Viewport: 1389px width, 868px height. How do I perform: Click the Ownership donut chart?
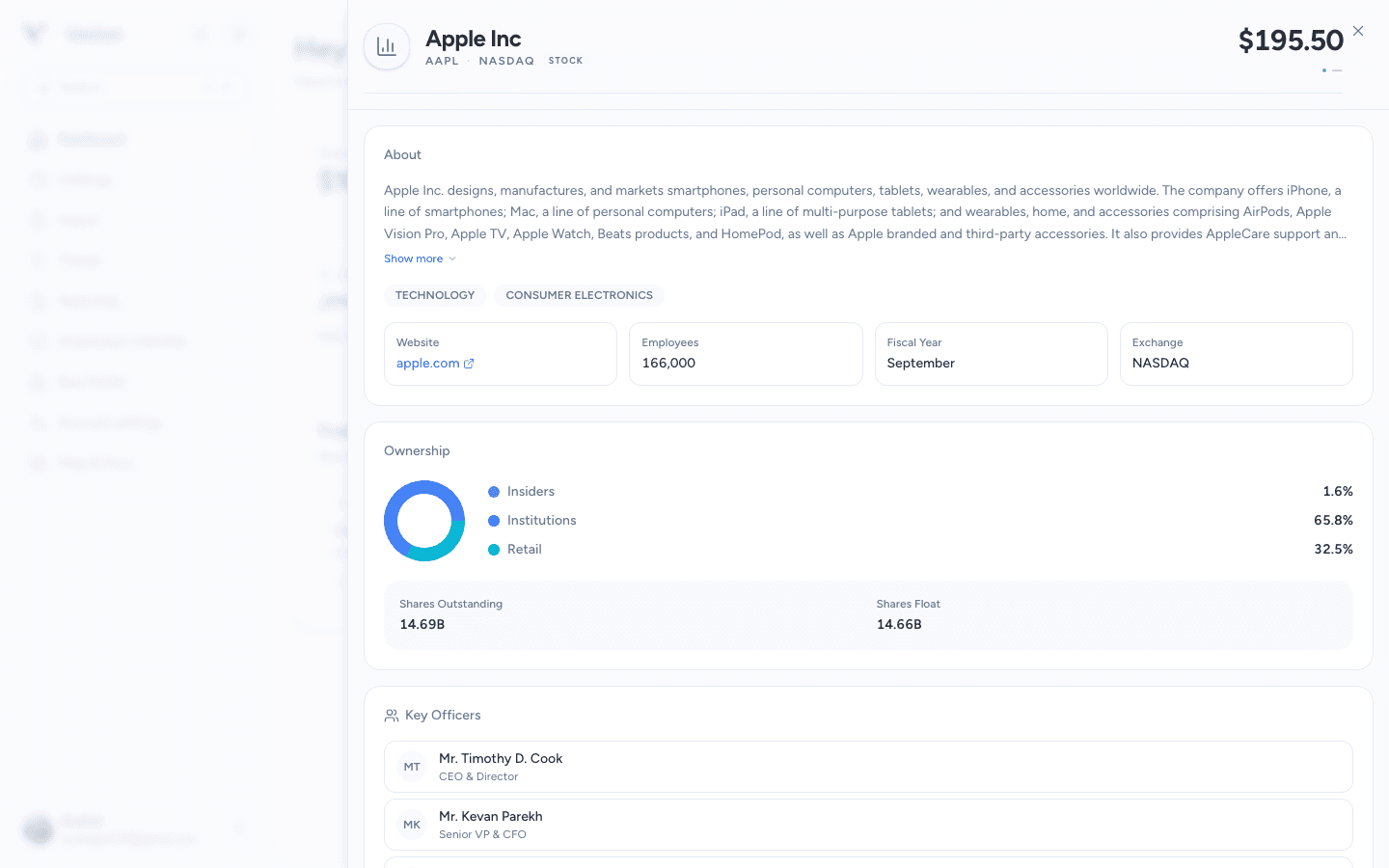point(424,521)
